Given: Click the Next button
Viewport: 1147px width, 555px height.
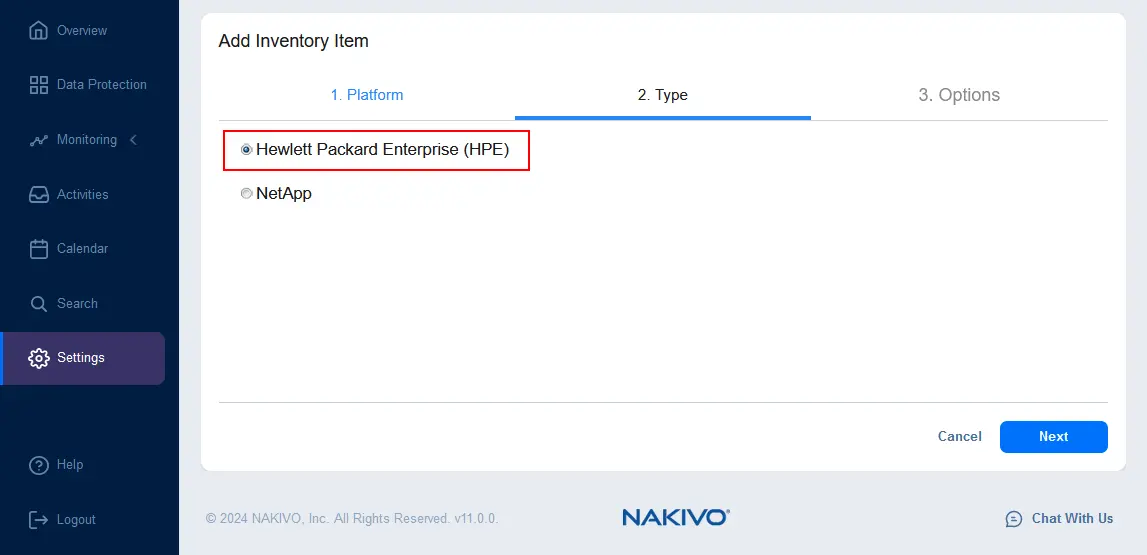Looking at the screenshot, I should (1053, 437).
